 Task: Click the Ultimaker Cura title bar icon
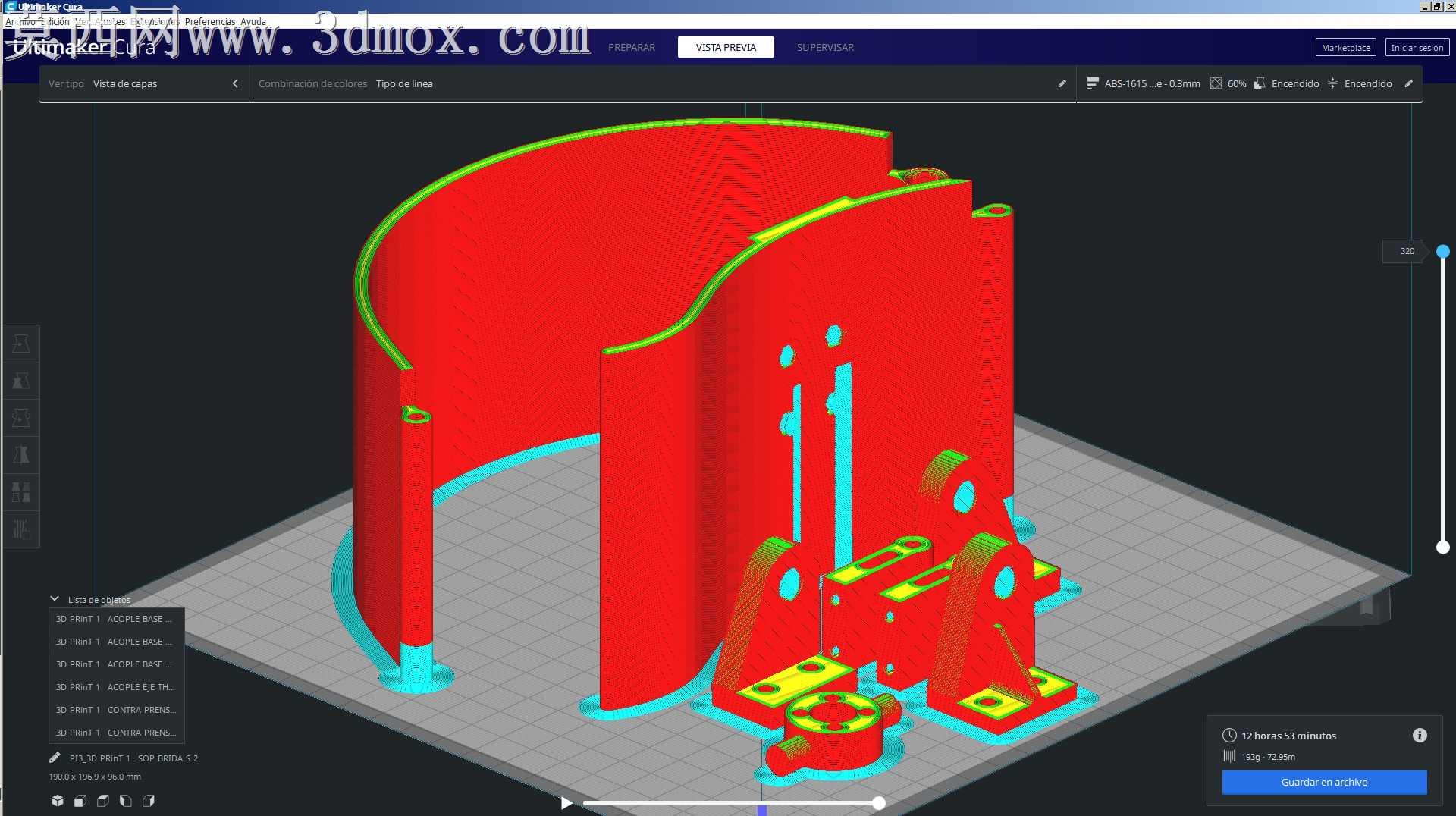(x=11, y=6)
